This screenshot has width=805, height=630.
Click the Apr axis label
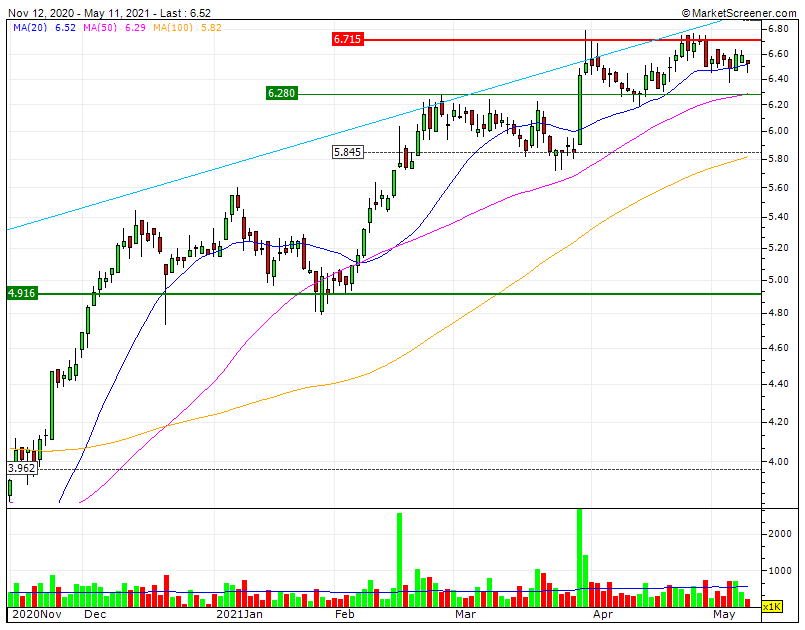click(x=603, y=615)
